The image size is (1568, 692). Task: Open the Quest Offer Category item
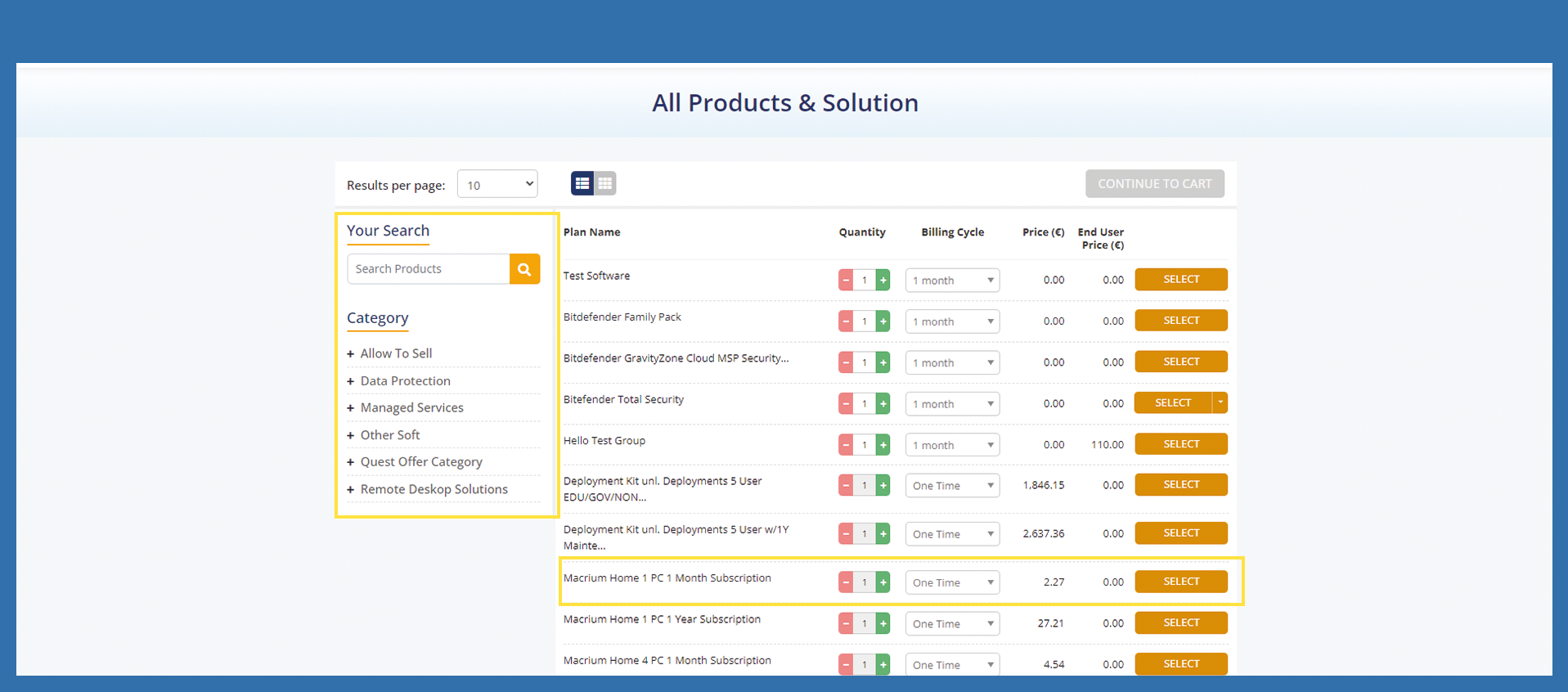421,462
